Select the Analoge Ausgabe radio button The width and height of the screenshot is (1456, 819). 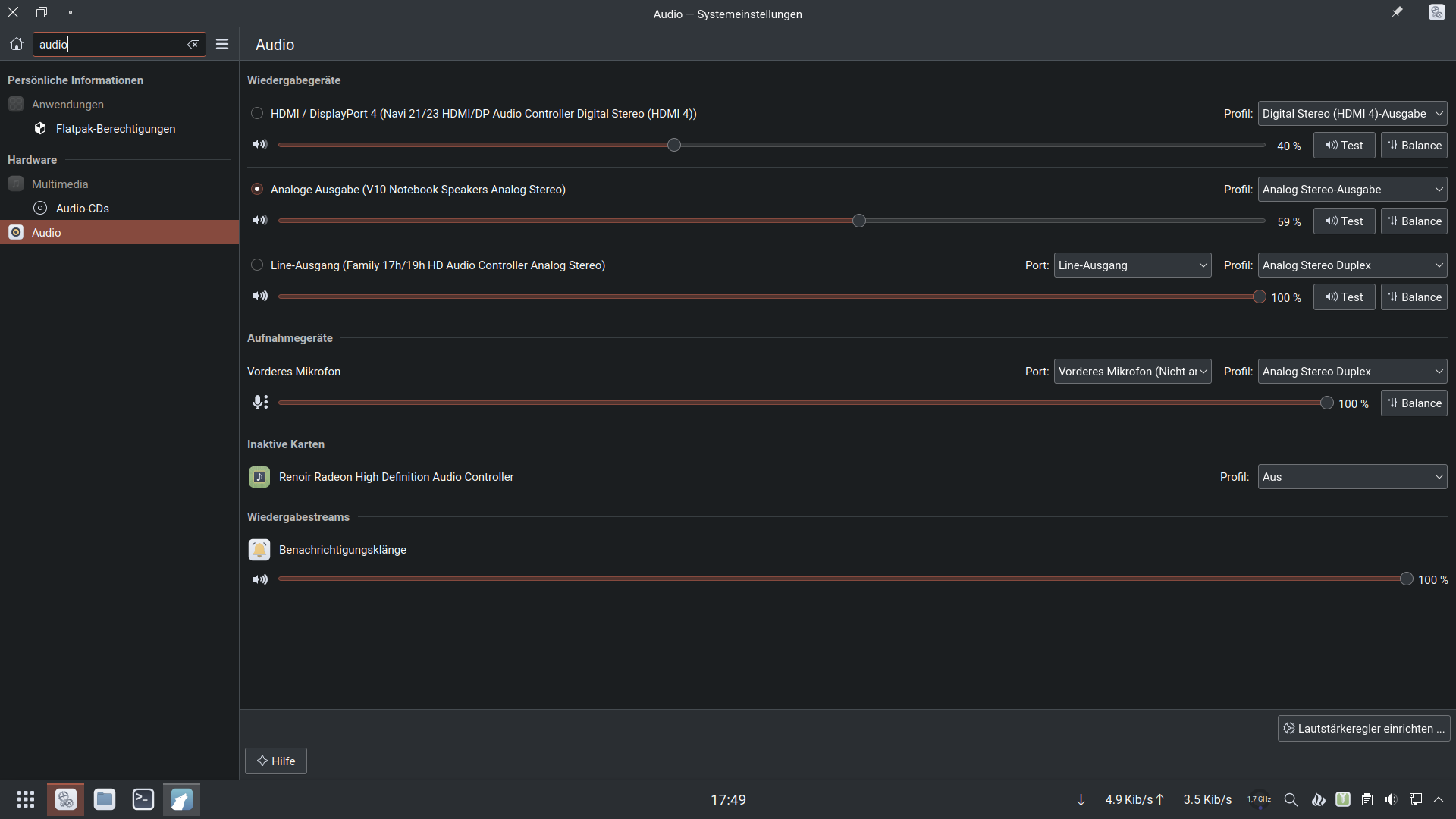pos(257,190)
